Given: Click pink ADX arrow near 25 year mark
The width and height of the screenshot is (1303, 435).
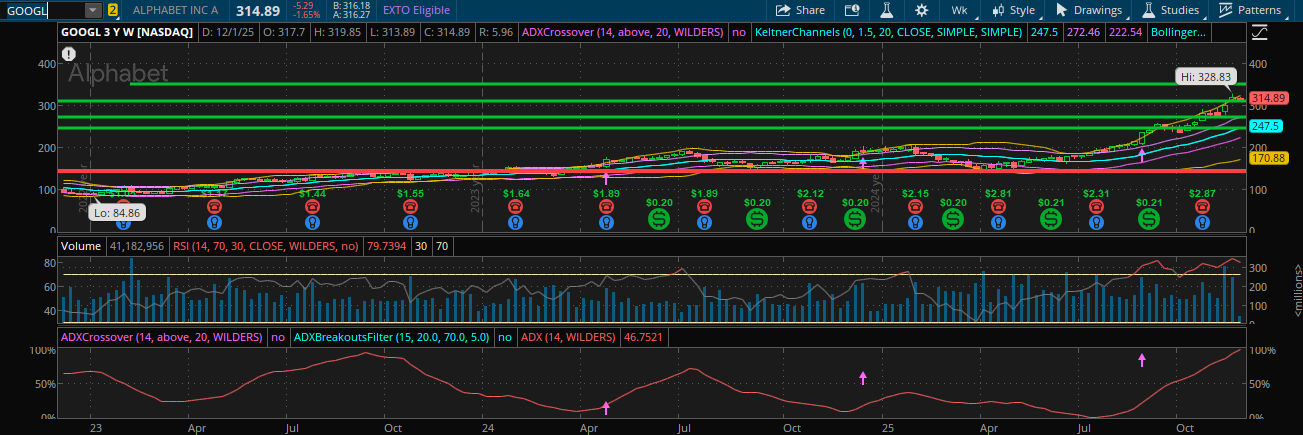Looking at the screenshot, I should pos(863,377).
